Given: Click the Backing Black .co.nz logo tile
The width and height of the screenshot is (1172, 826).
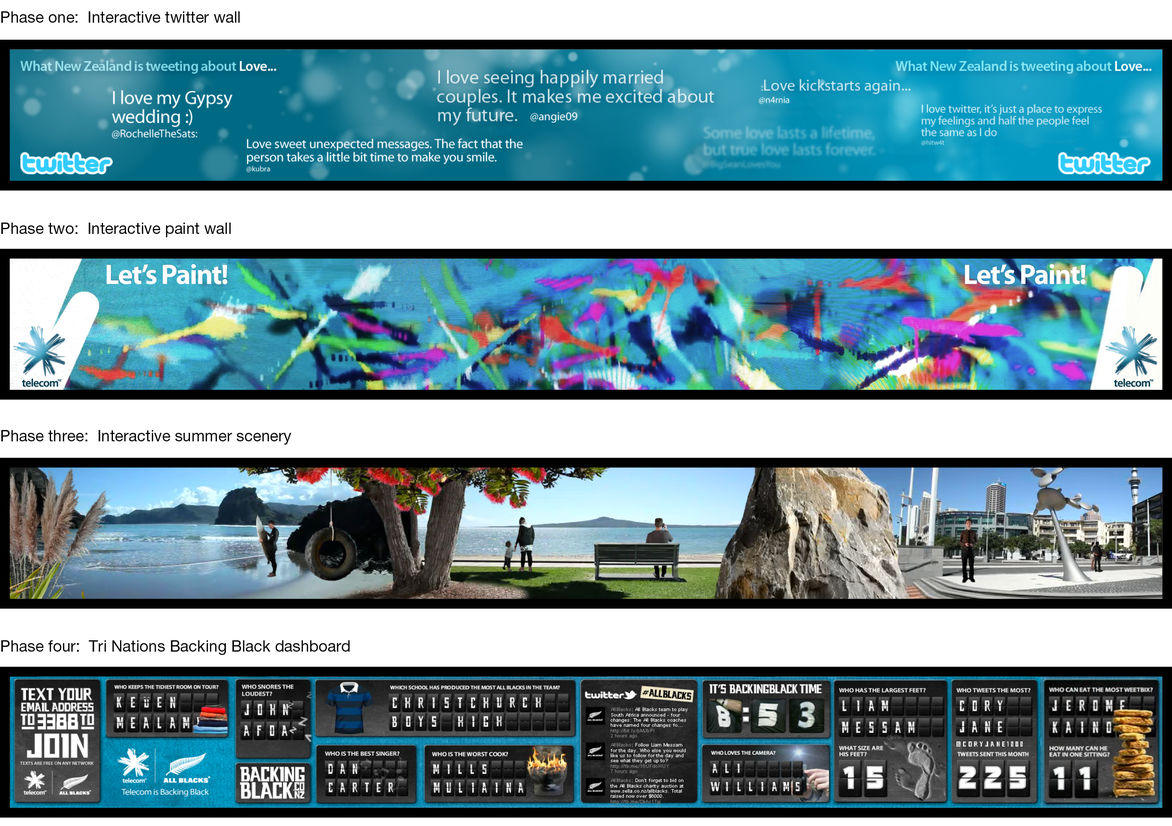Looking at the screenshot, I should point(272,782).
